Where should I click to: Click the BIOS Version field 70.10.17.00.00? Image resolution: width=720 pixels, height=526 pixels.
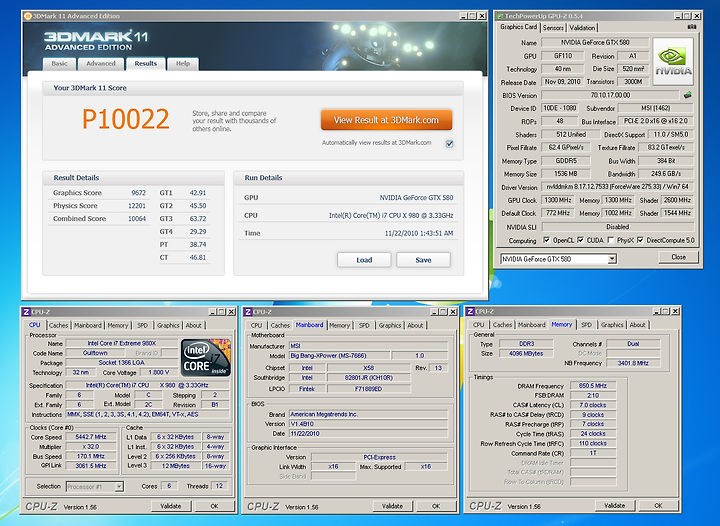tap(610, 95)
